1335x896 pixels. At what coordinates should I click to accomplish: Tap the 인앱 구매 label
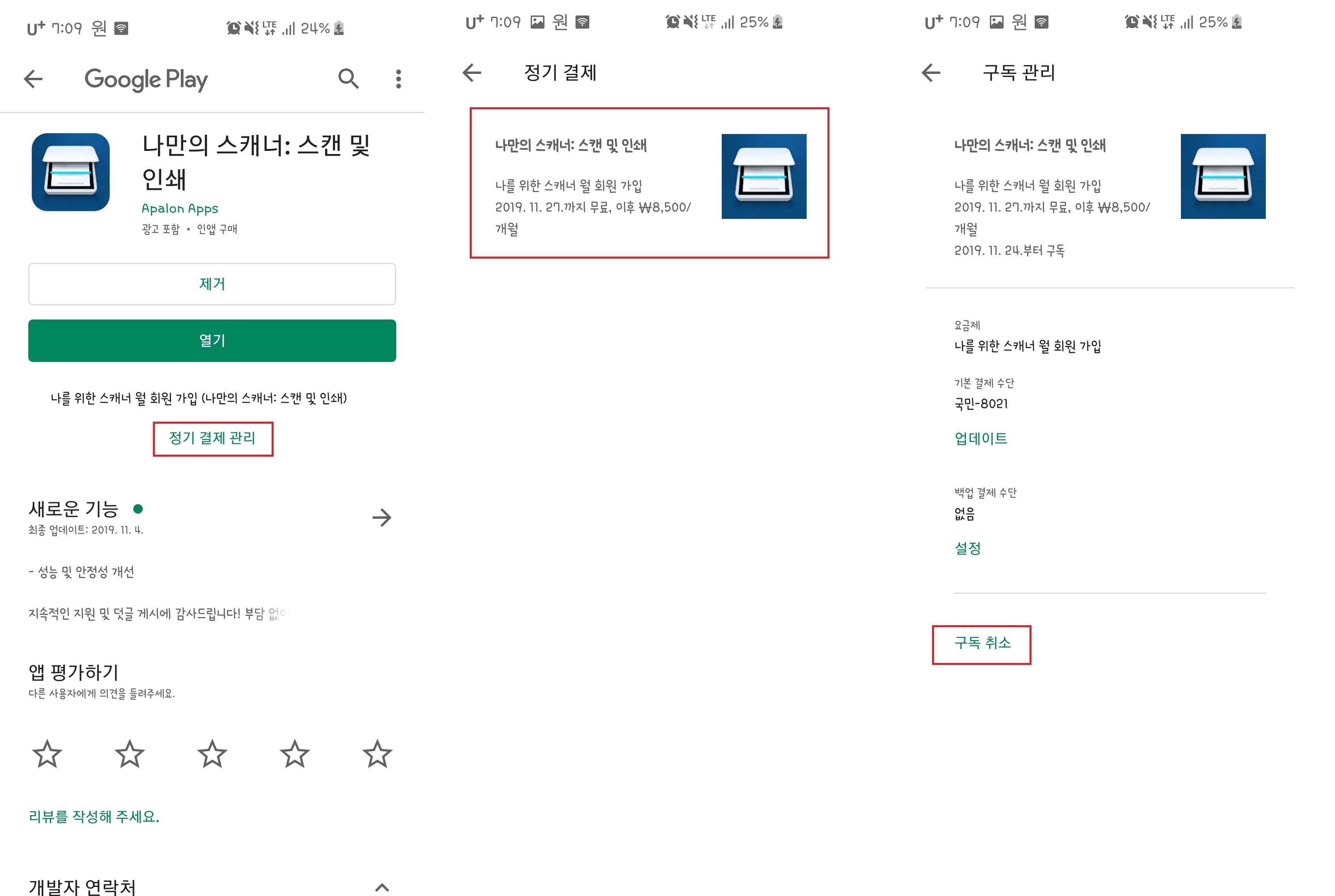(217, 229)
